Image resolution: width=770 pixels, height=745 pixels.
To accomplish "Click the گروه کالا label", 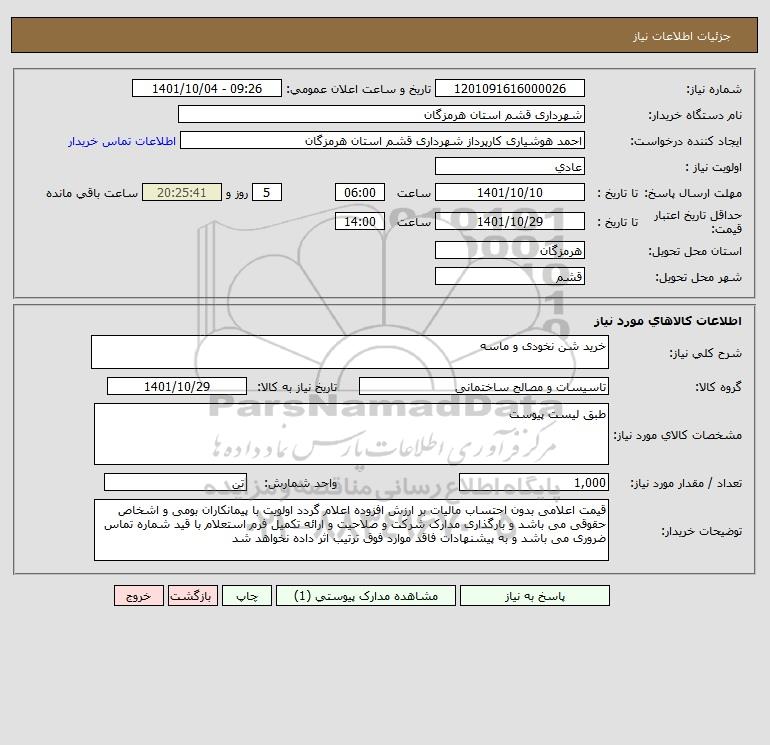I will click(x=718, y=387).
